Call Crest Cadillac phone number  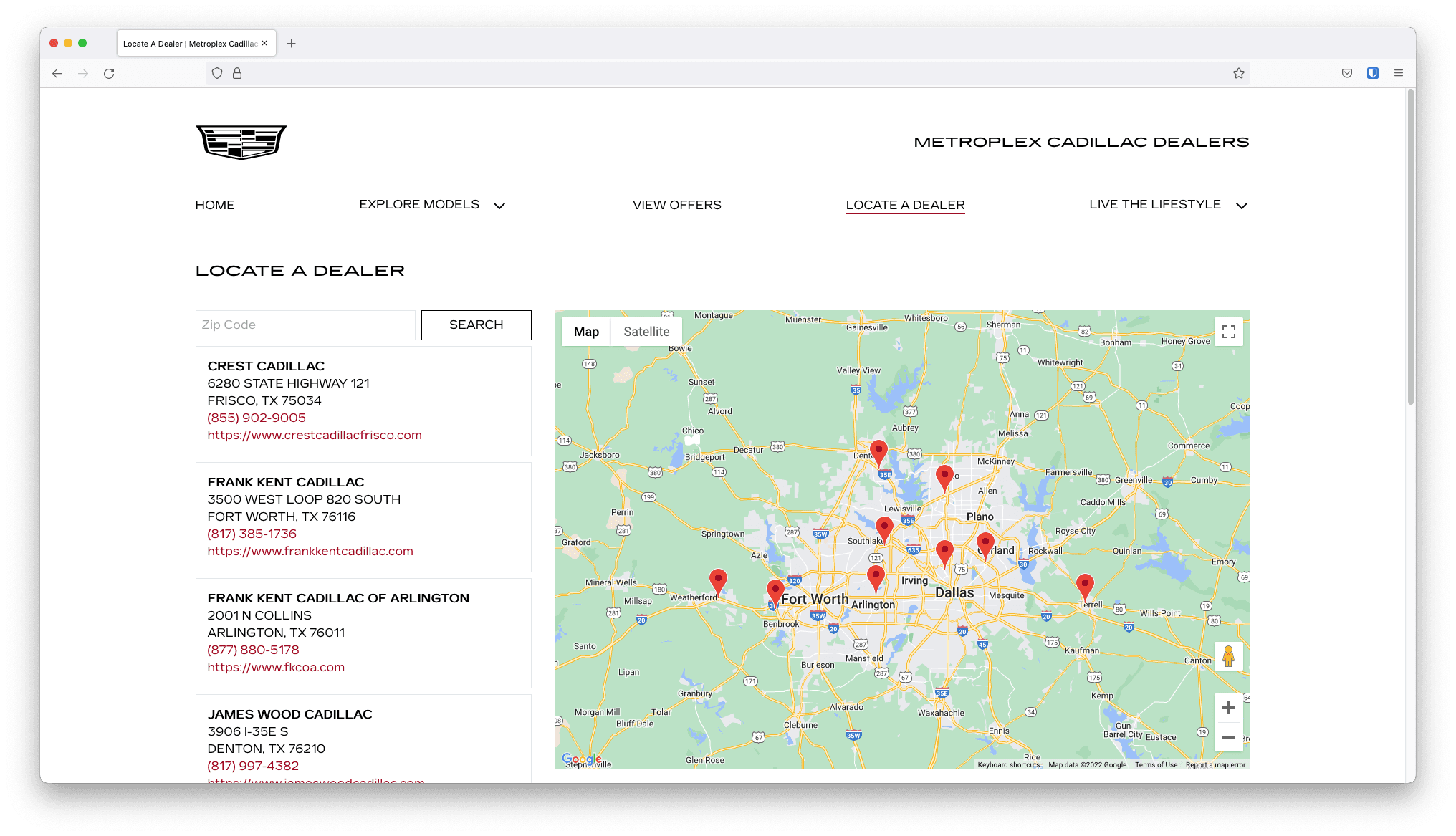pyautogui.click(x=257, y=418)
